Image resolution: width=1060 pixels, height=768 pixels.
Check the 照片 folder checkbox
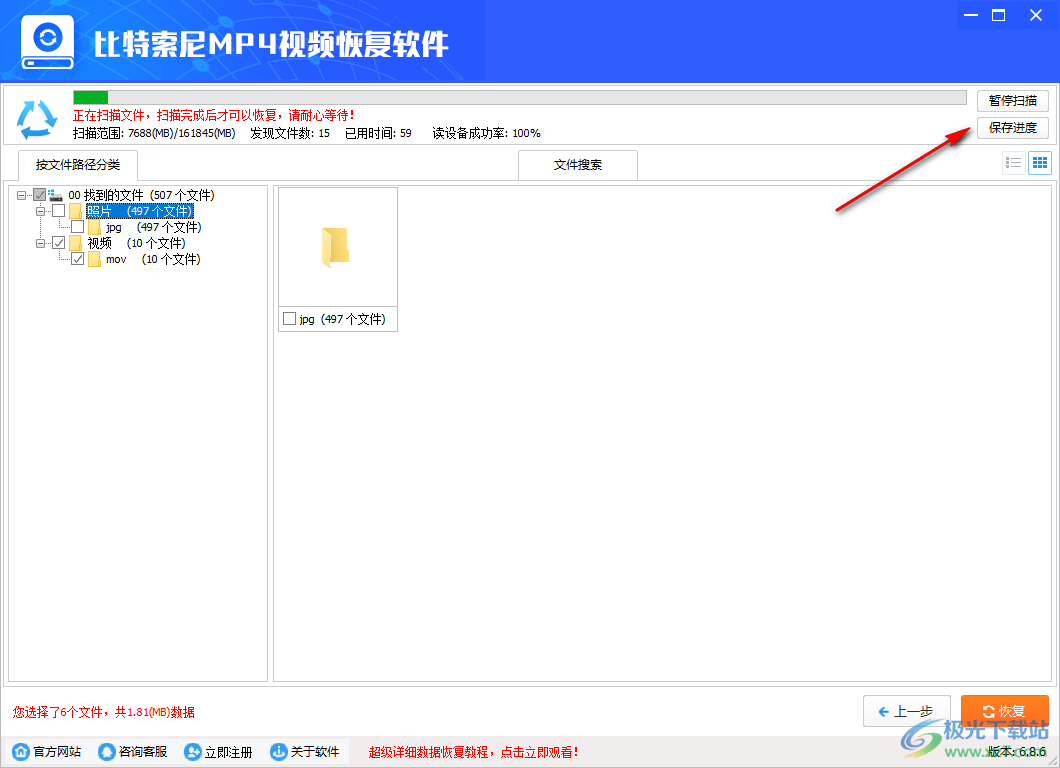point(59,211)
